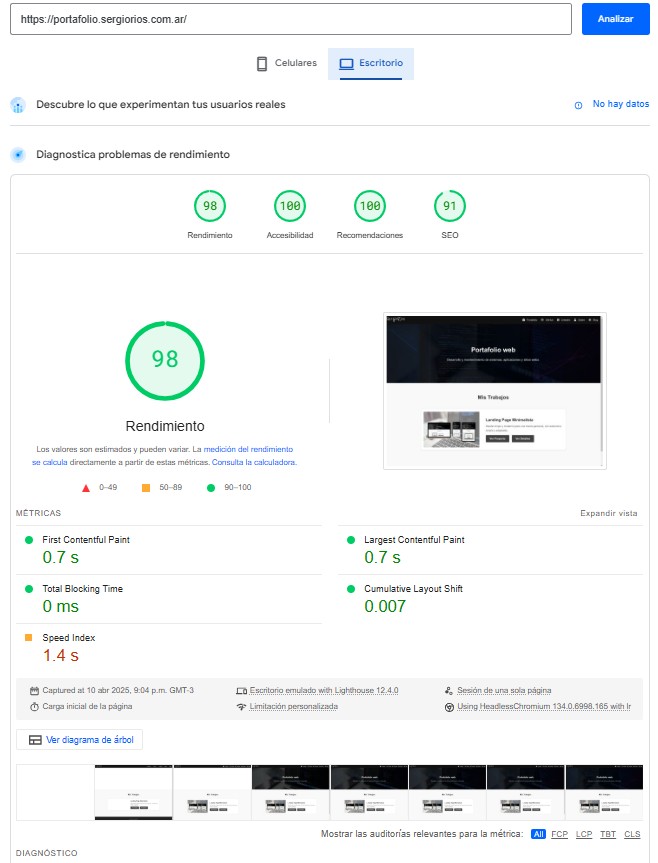Viewport: 658px width, 863px height.
Task: Click the No hay datos info icon
Action: (578, 105)
